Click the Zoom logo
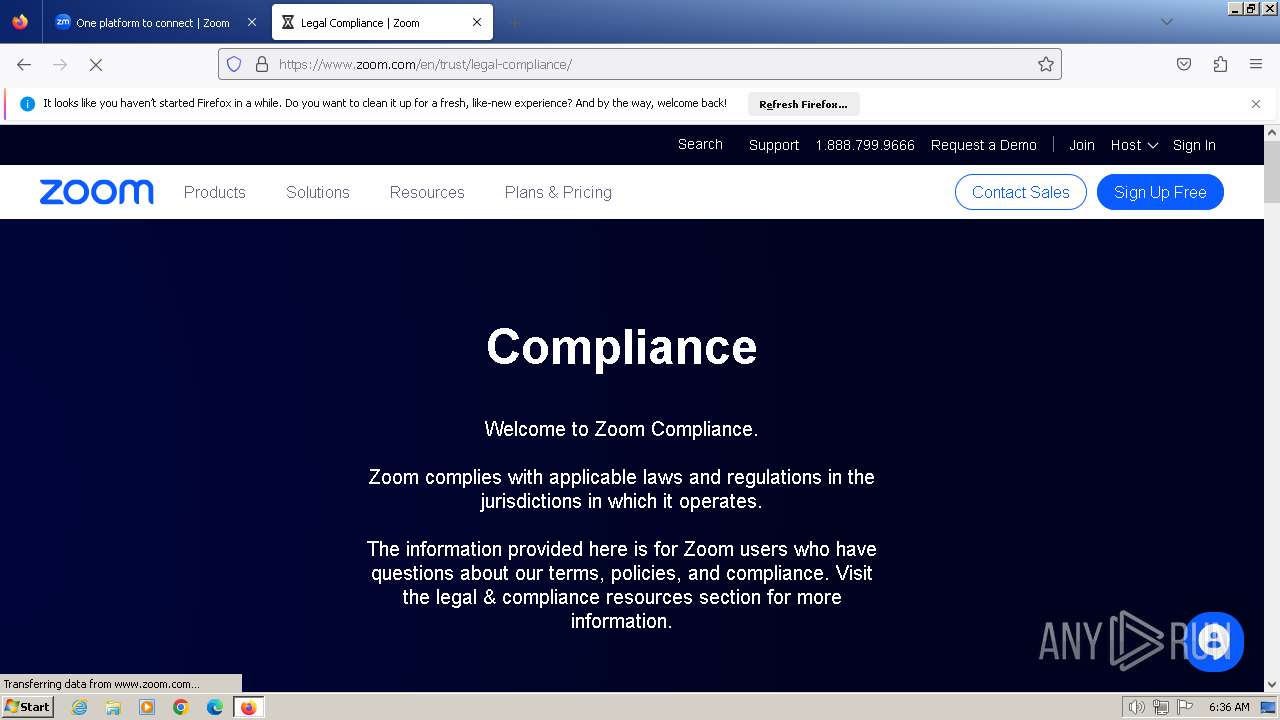This screenshot has width=1280, height=720. (x=97, y=192)
